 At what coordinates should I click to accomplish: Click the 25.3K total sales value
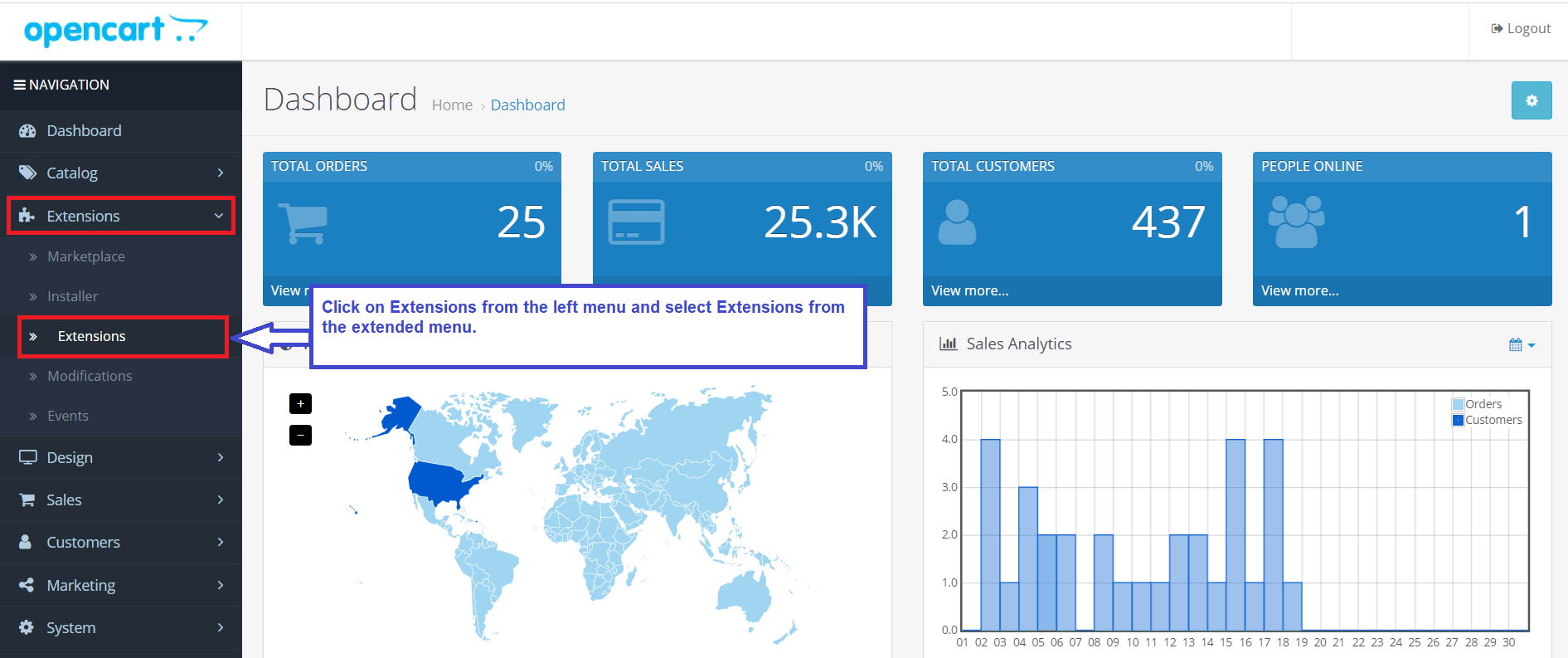[x=820, y=222]
